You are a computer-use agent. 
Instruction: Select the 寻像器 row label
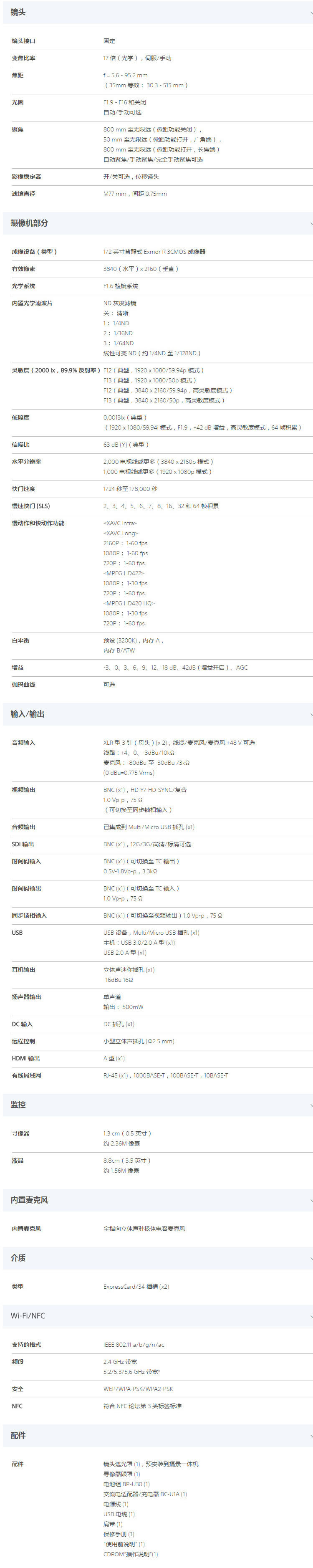21,1133
